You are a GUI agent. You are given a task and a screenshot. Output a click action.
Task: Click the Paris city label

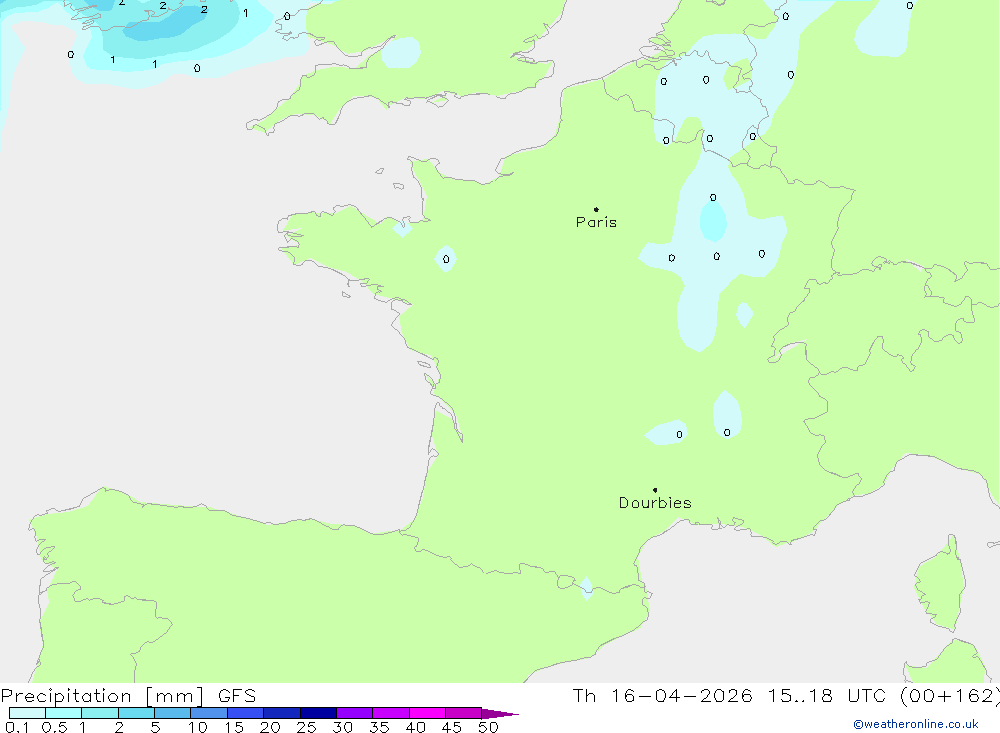(596, 222)
